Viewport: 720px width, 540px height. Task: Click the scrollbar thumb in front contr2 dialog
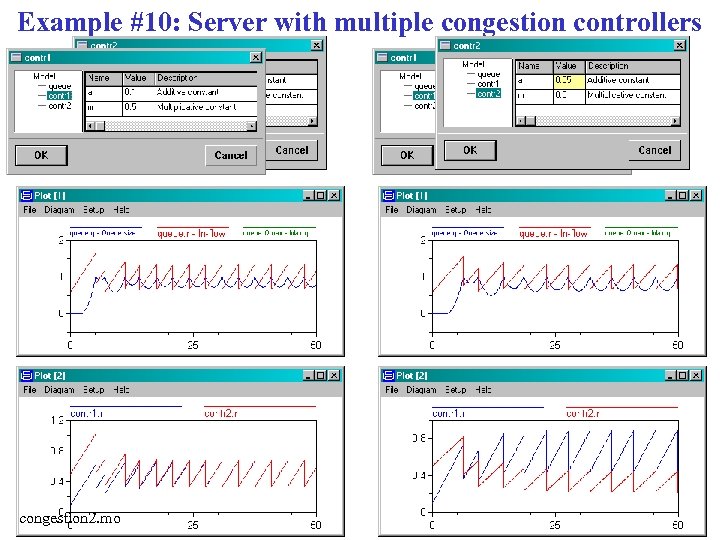pos(530,121)
